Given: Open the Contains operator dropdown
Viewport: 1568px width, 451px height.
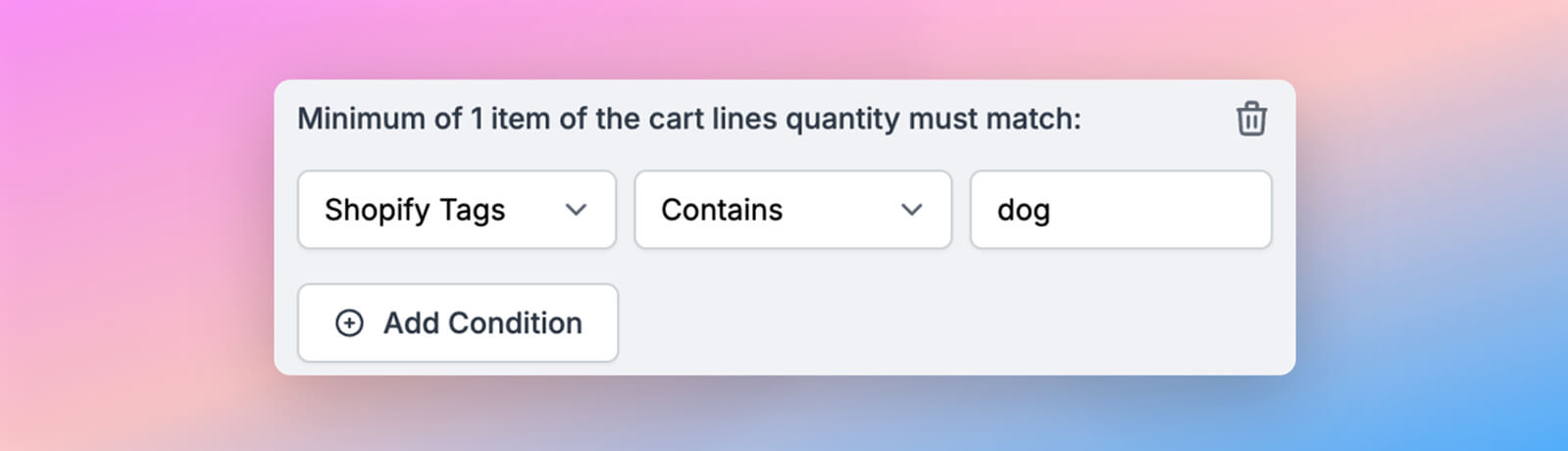Looking at the screenshot, I should point(792,210).
